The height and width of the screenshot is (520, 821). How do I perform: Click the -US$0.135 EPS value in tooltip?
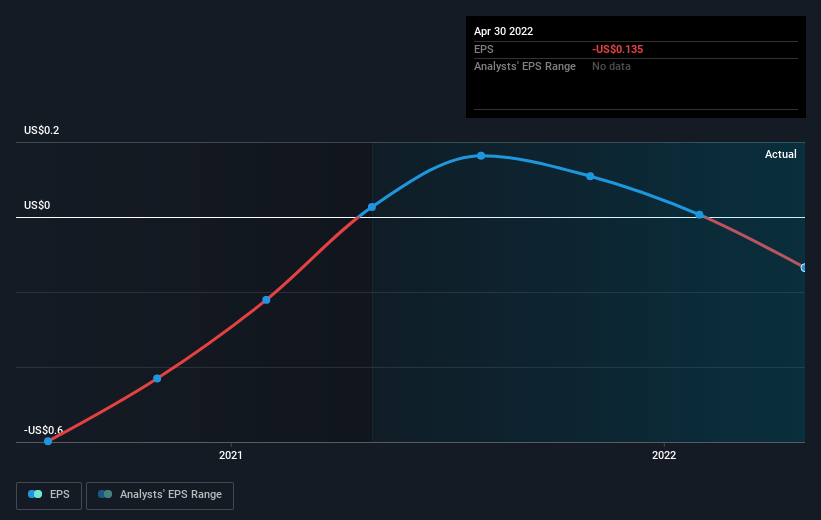coord(617,49)
